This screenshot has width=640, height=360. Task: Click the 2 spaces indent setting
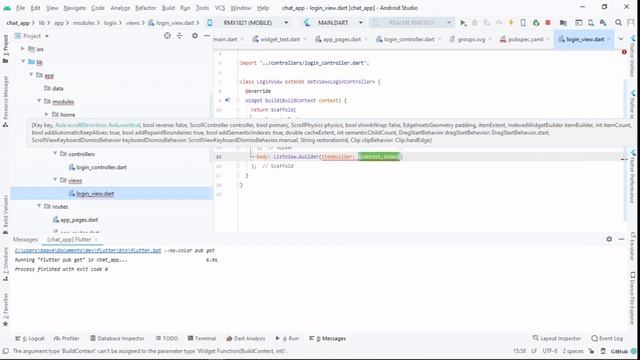[x=573, y=351]
